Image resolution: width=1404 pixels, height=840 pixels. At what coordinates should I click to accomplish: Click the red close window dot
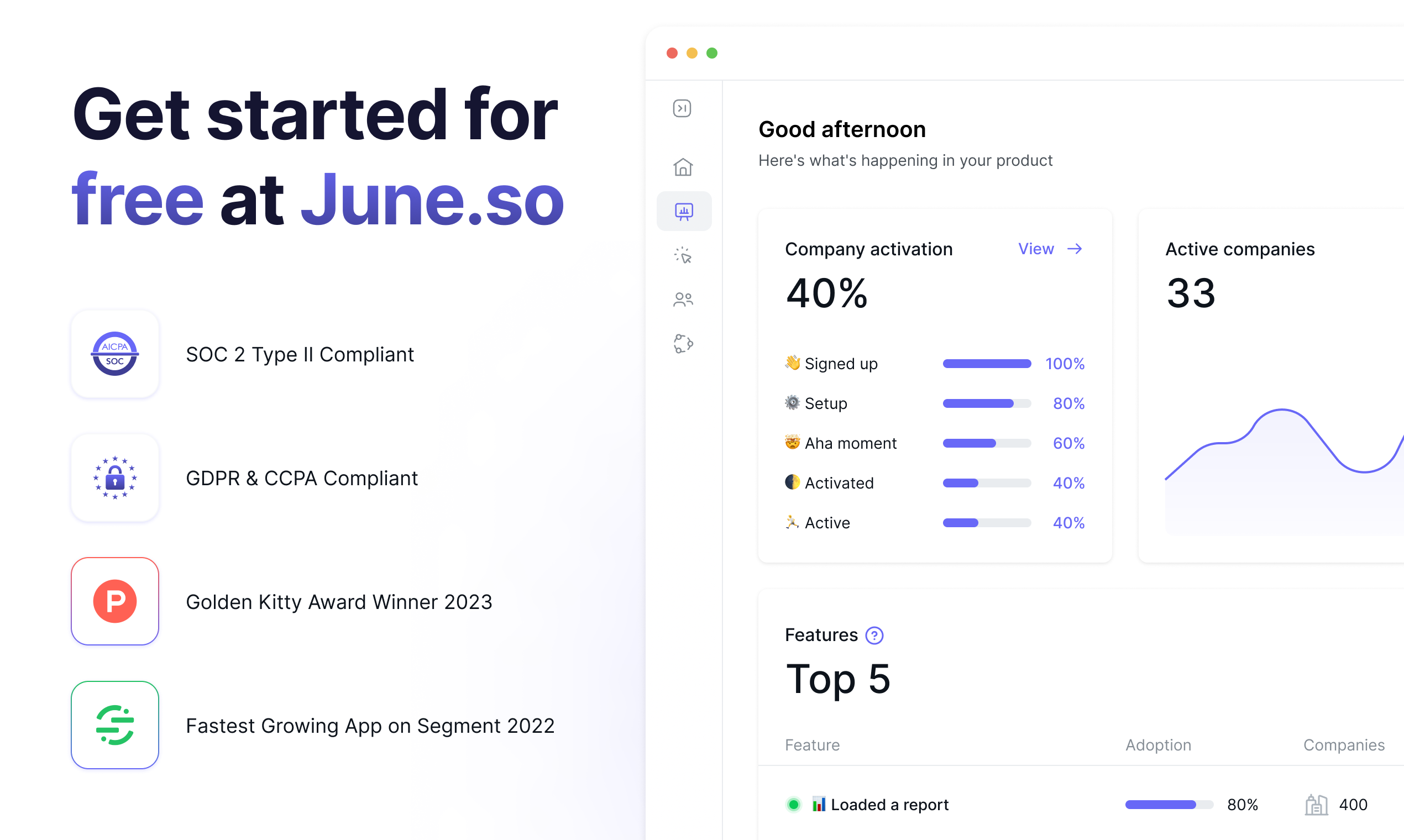672,53
